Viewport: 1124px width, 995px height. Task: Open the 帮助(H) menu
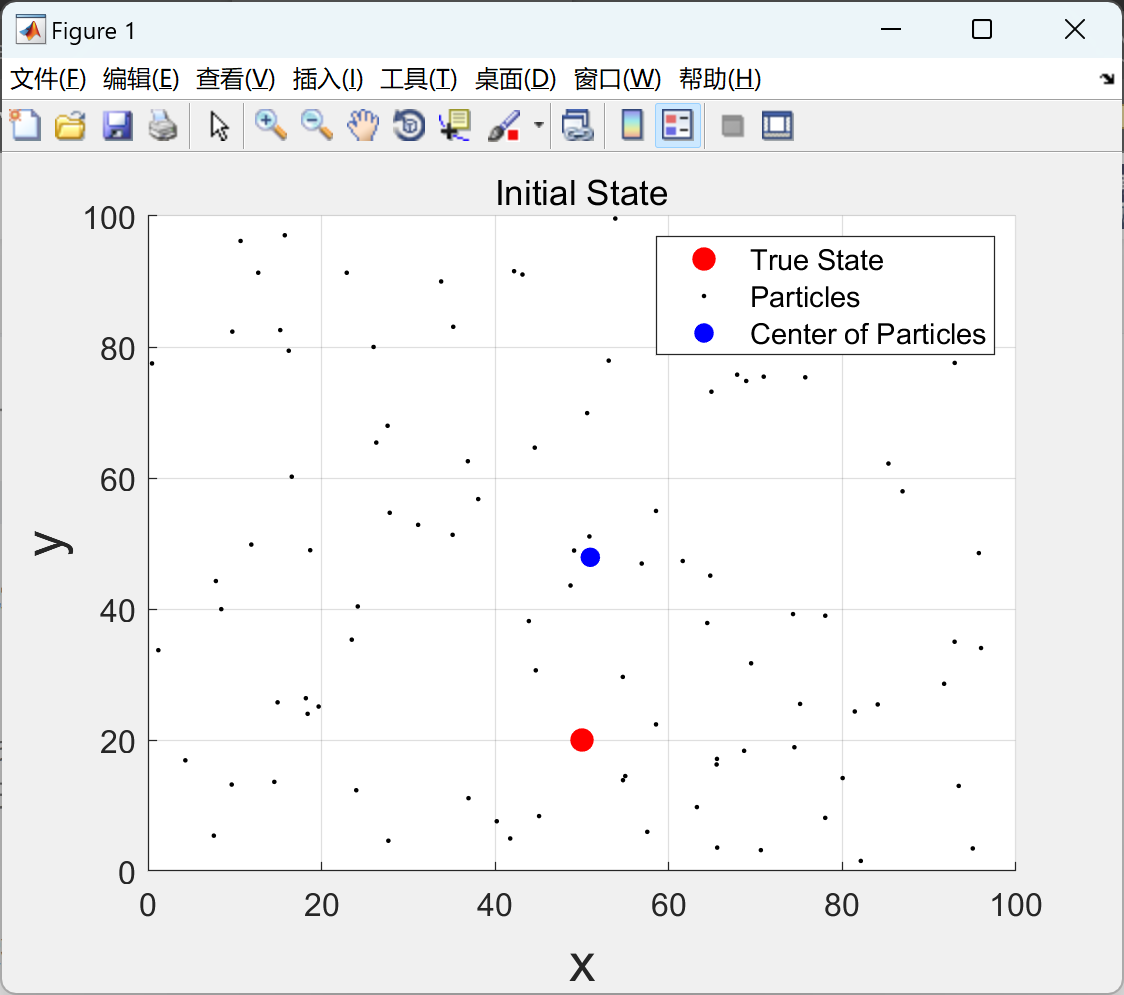coord(720,79)
